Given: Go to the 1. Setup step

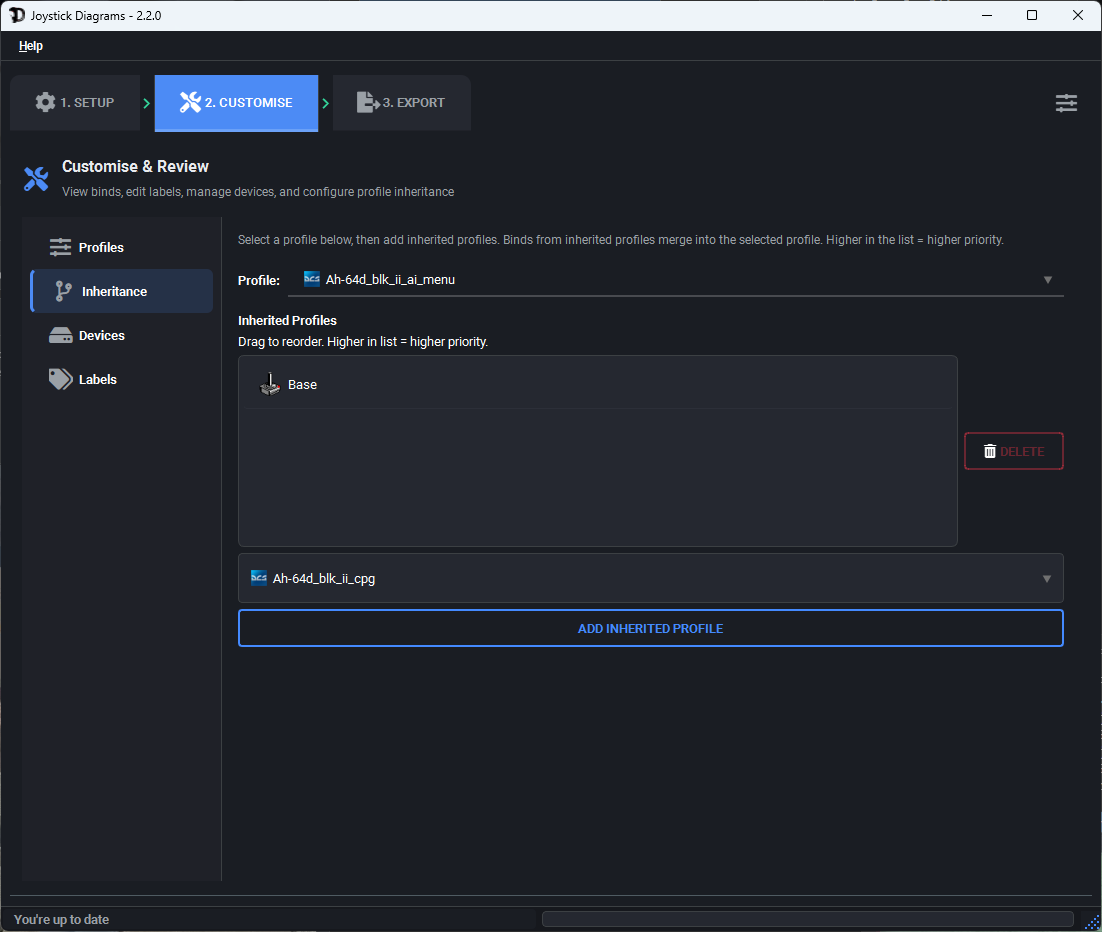Looking at the screenshot, I should pyautogui.click(x=75, y=103).
